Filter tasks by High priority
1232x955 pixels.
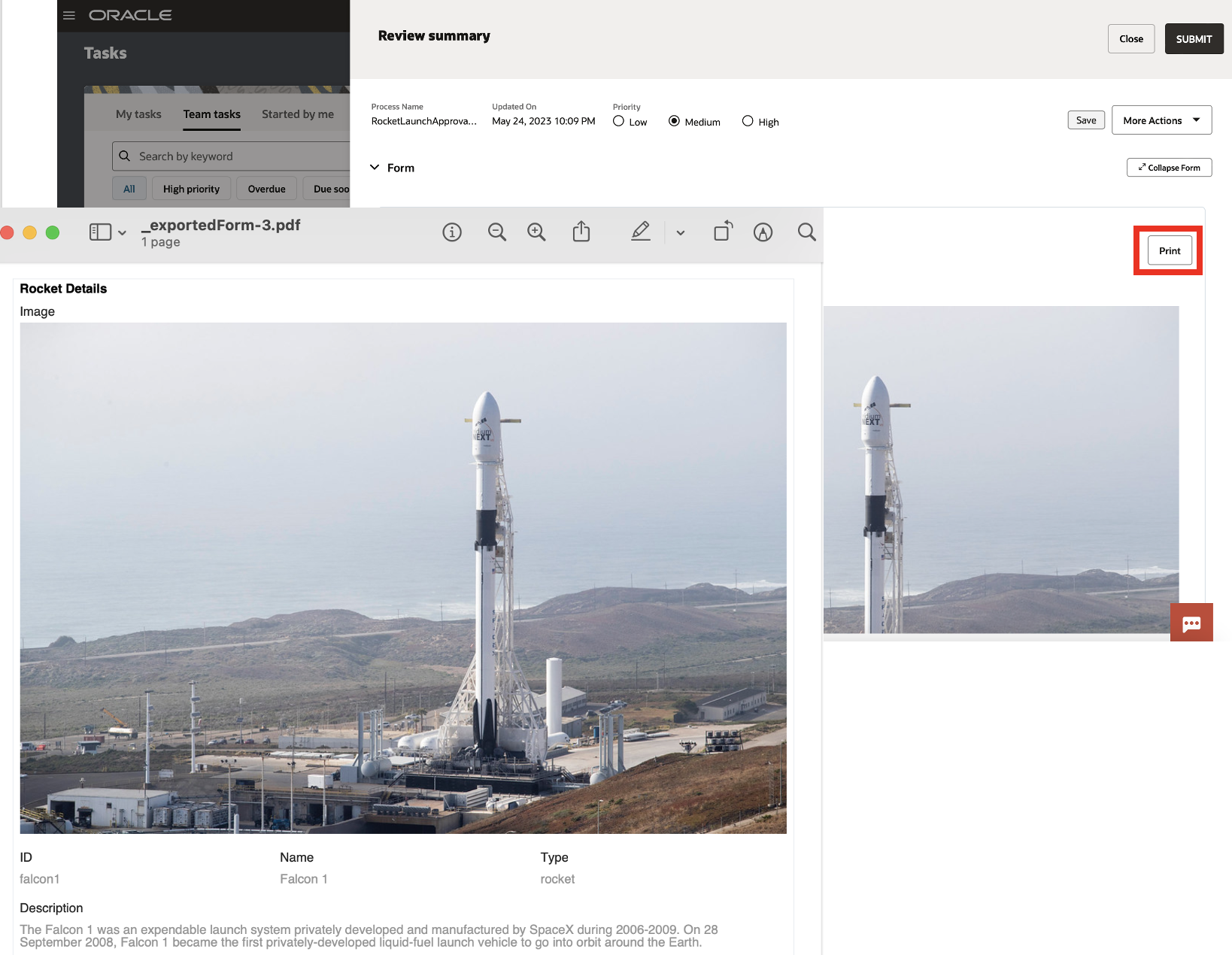pyautogui.click(x=191, y=189)
